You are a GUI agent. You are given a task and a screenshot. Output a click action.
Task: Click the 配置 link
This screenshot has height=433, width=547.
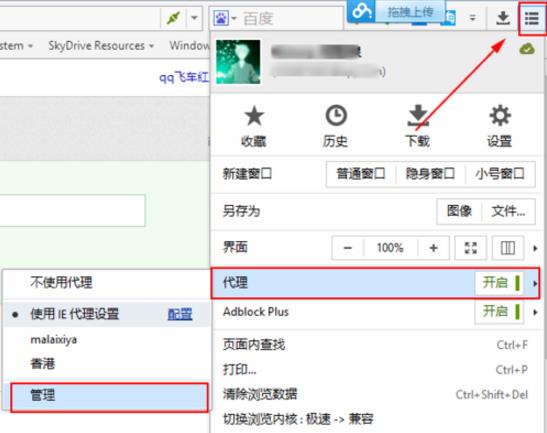(x=180, y=314)
